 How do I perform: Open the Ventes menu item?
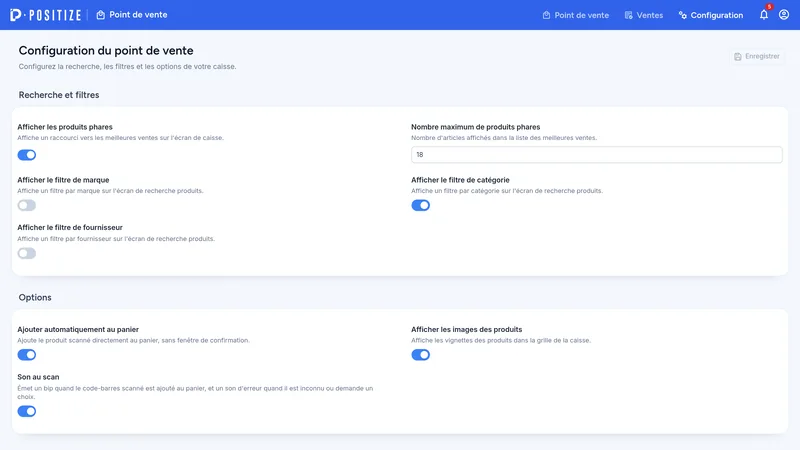tap(644, 15)
